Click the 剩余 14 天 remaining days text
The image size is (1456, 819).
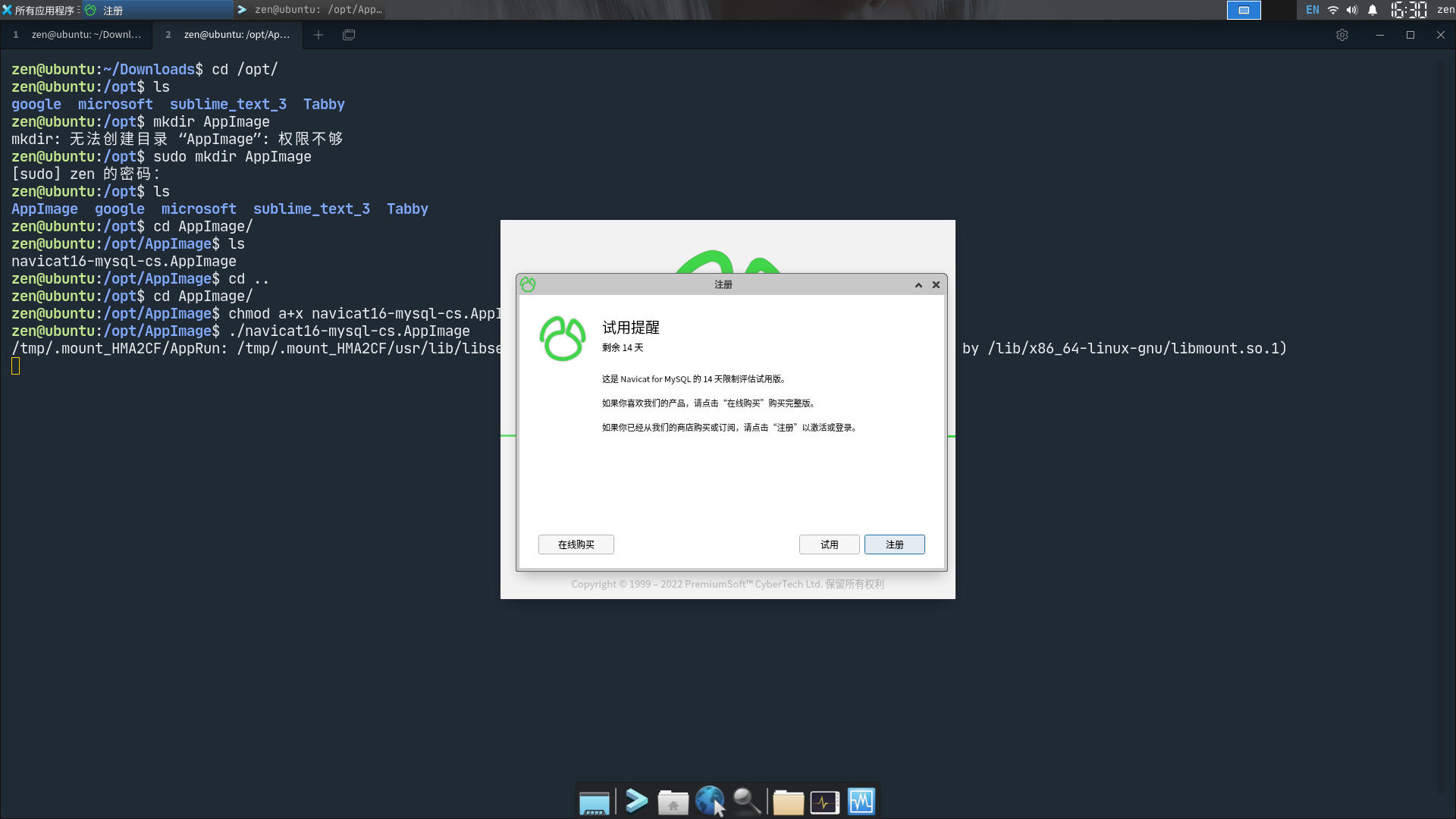623,348
